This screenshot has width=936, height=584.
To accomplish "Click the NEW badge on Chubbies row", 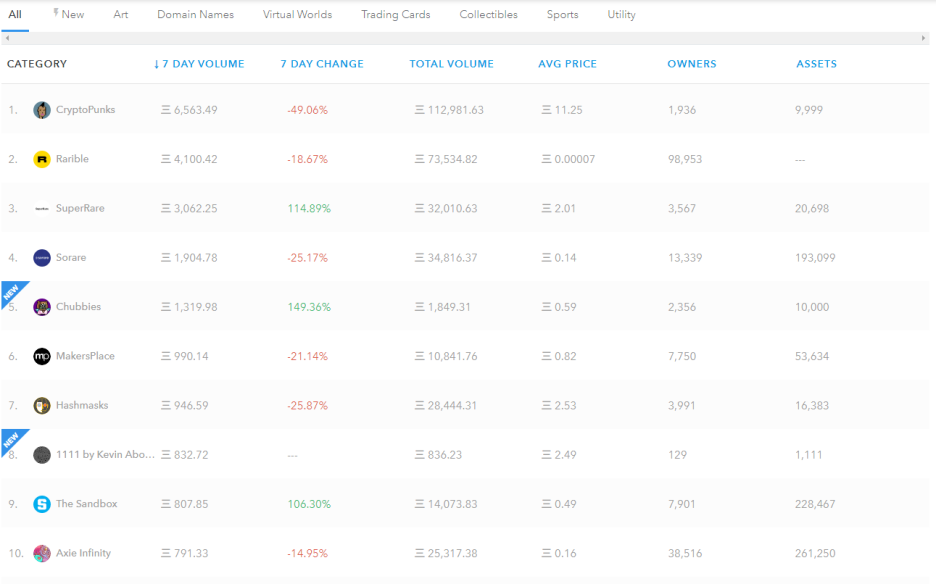I will 11,291.
